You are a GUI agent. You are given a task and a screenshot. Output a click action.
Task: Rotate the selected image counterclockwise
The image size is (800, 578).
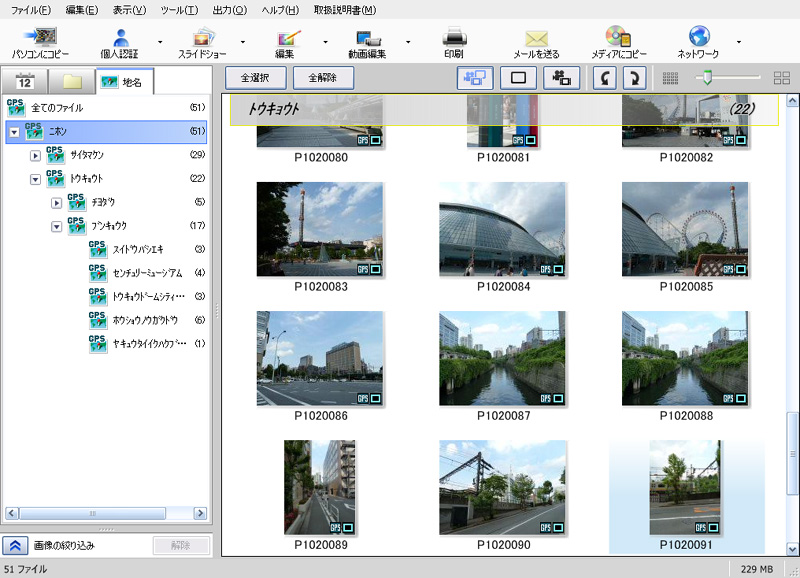[606, 77]
